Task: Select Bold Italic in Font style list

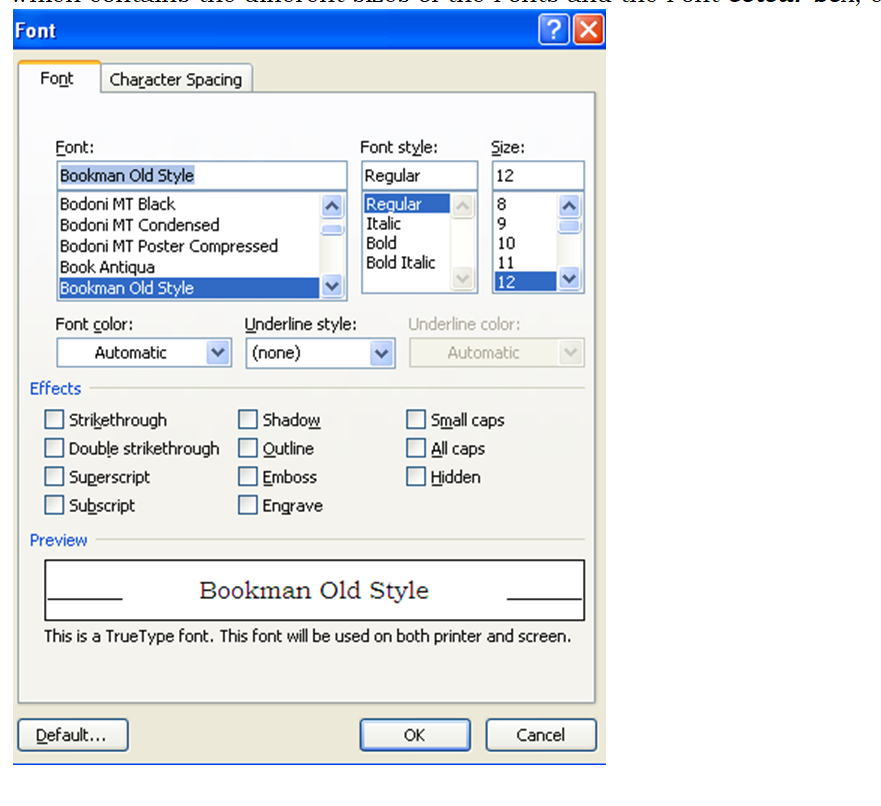Action: pos(401,263)
